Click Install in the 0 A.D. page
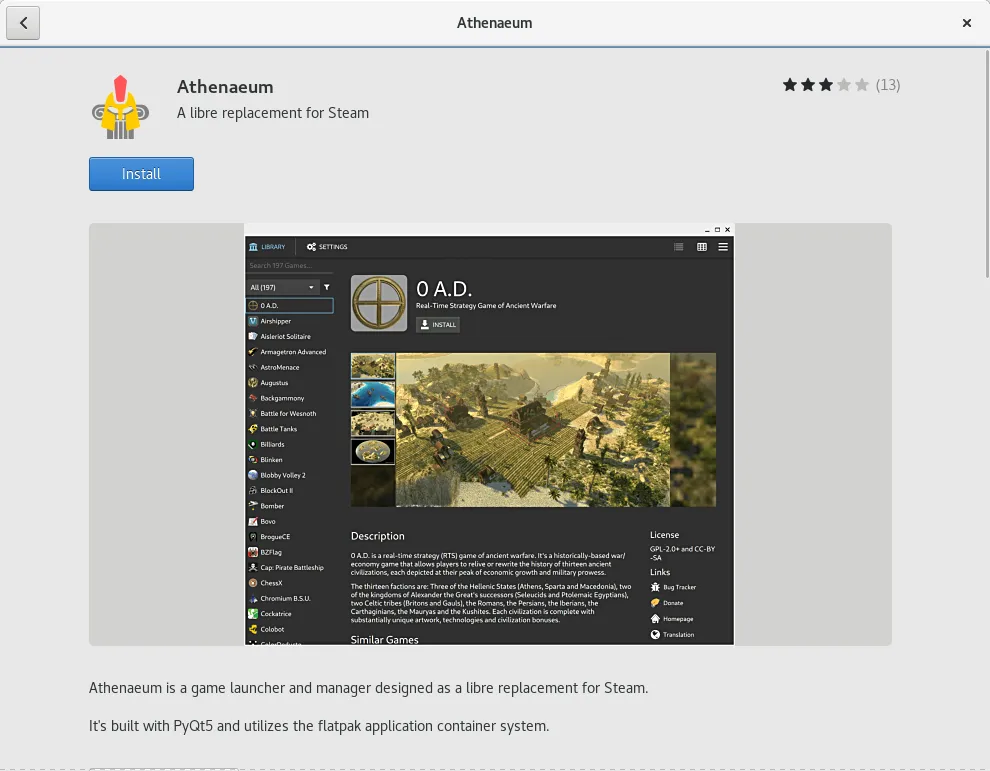The height and width of the screenshot is (771, 990). pyautogui.click(x=437, y=324)
